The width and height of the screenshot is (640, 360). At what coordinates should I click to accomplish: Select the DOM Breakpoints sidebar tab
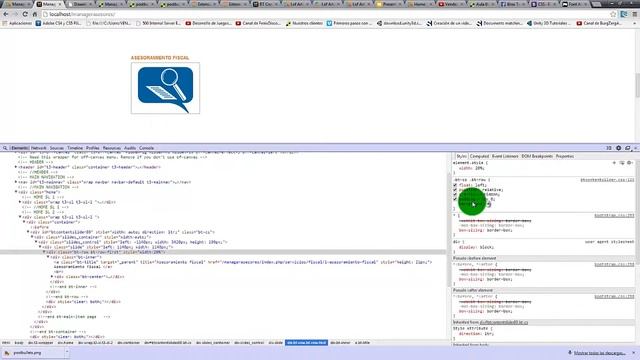537,156
